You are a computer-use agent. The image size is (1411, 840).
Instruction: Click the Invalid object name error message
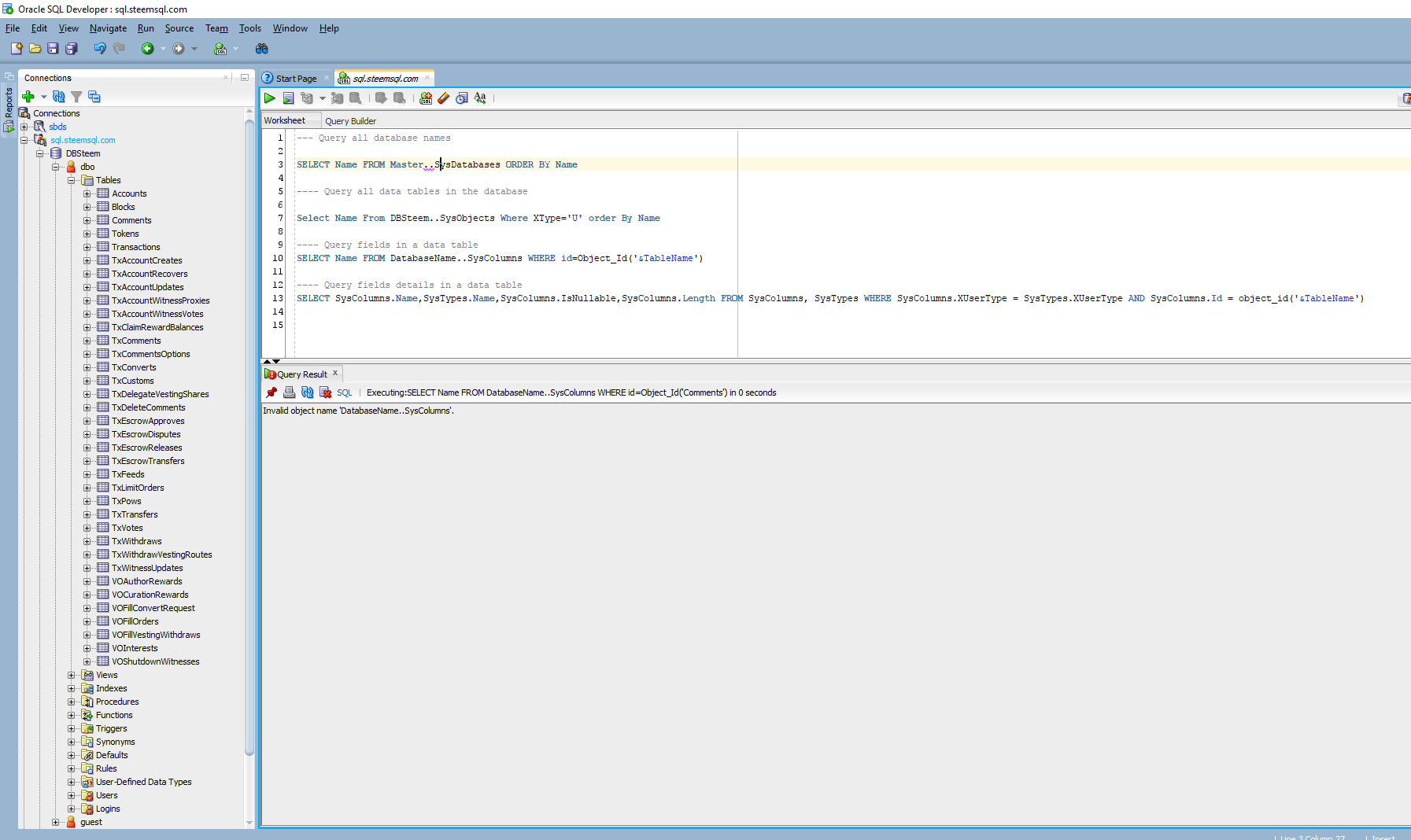pos(358,411)
